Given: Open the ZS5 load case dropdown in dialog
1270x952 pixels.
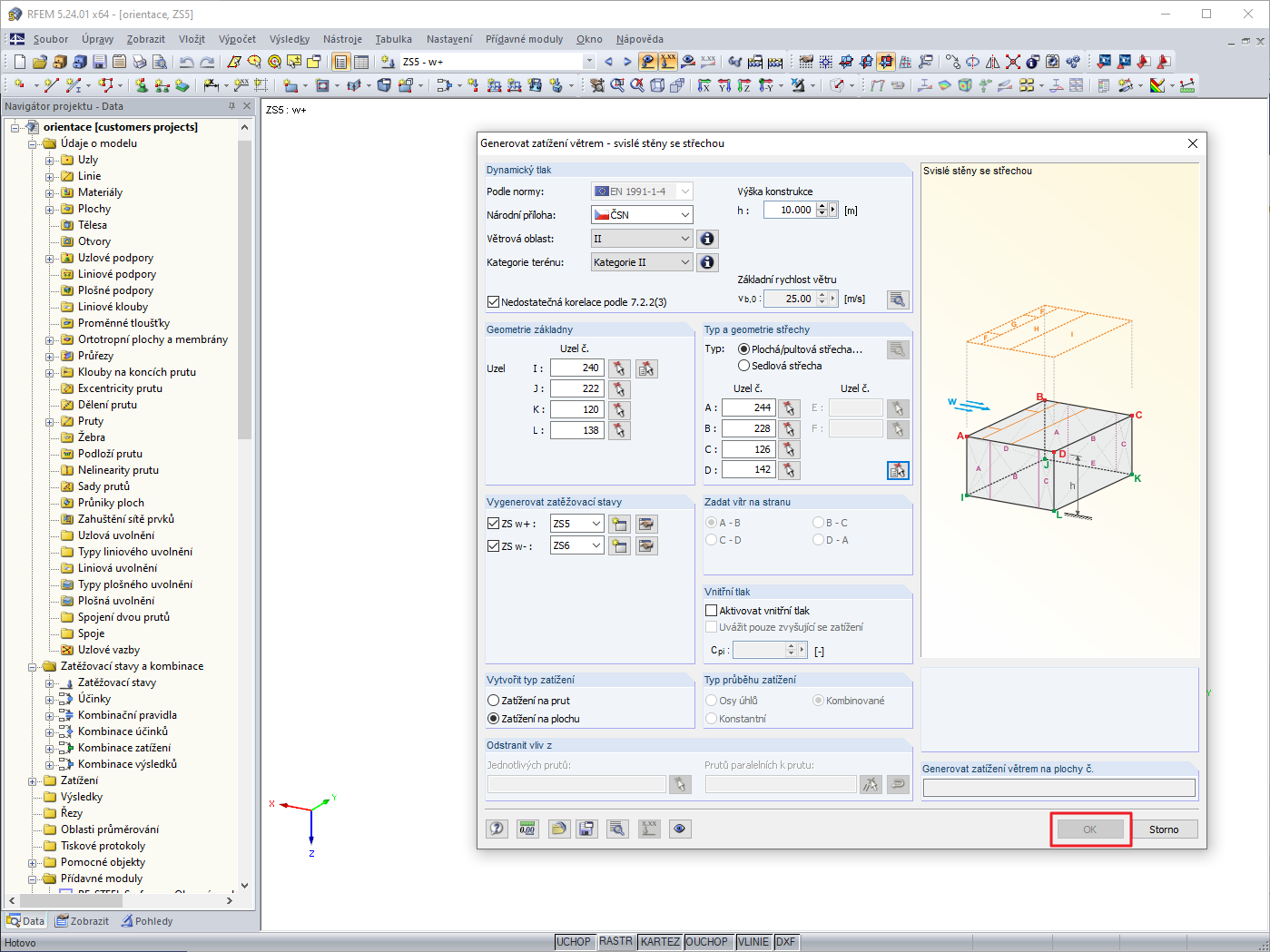Looking at the screenshot, I should click(x=576, y=524).
